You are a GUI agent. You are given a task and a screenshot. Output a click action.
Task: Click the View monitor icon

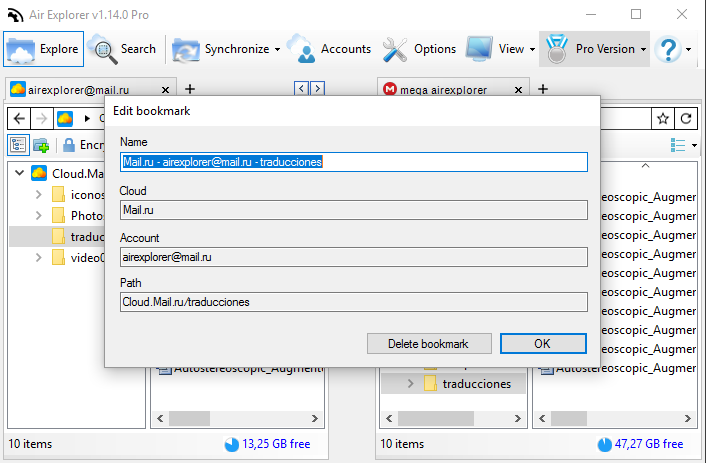(x=479, y=49)
